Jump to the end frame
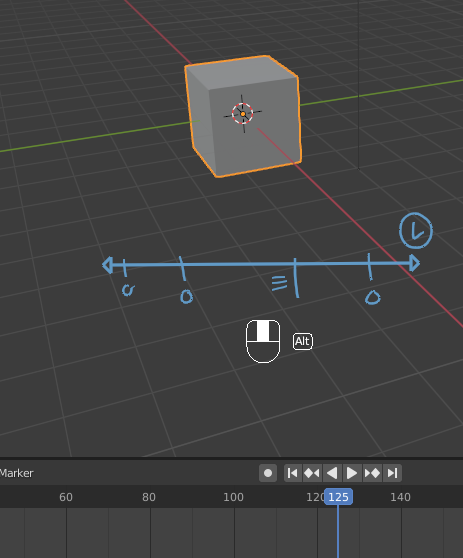463x558 pixels. click(x=392, y=473)
